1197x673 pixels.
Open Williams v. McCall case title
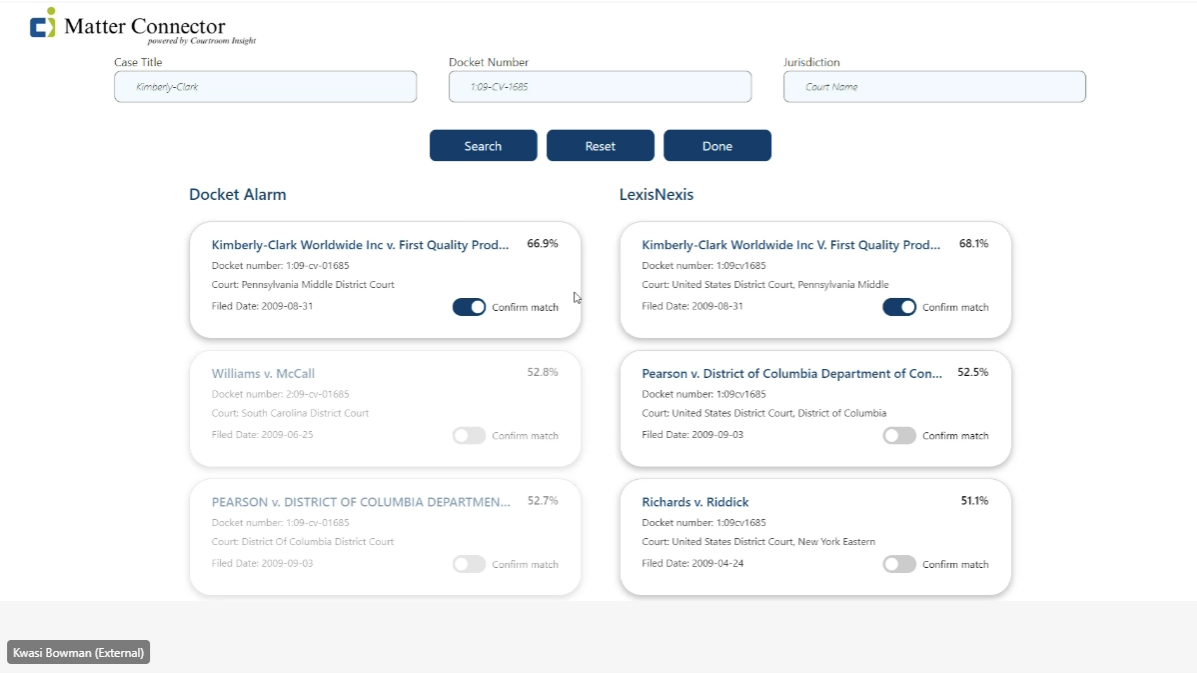[263, 374]
